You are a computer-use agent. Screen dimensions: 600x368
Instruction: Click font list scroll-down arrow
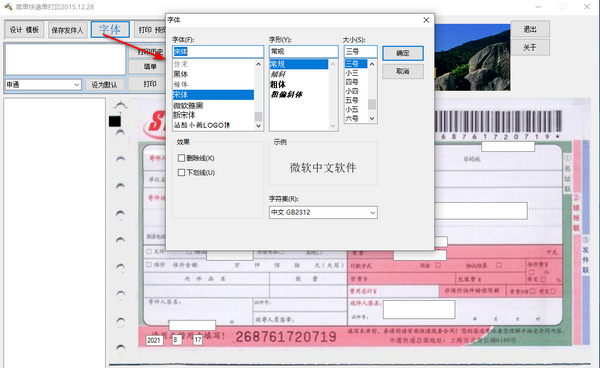point(258,126)
